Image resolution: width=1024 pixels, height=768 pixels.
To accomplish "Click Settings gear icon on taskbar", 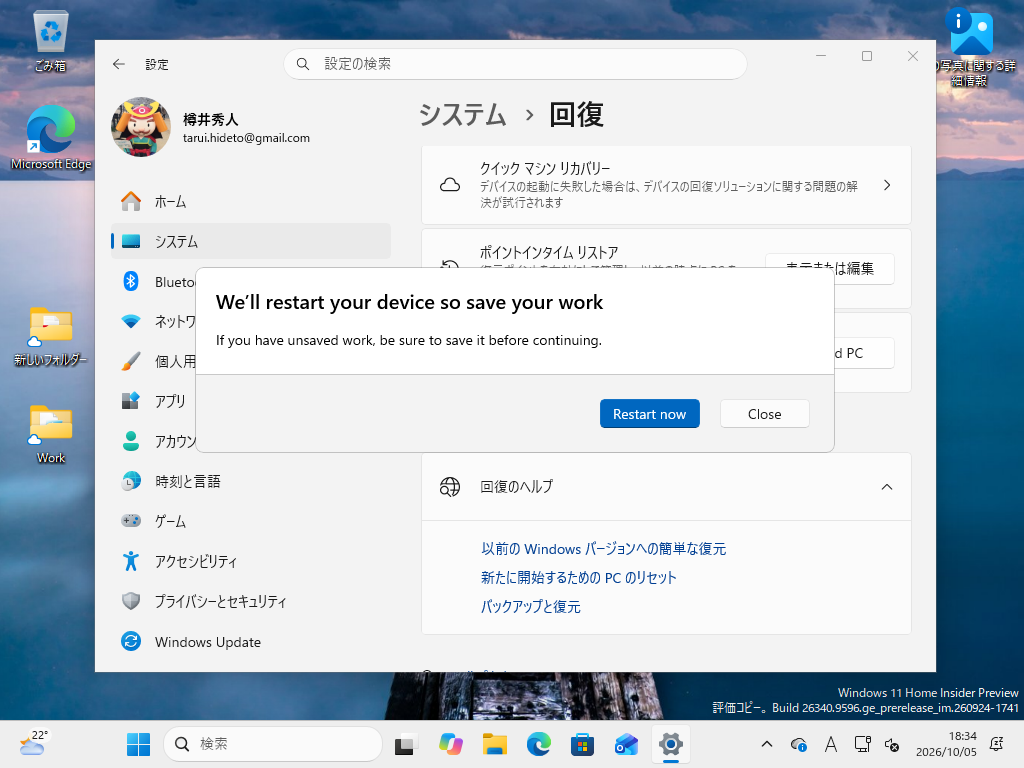I will (x=671, y=744).
